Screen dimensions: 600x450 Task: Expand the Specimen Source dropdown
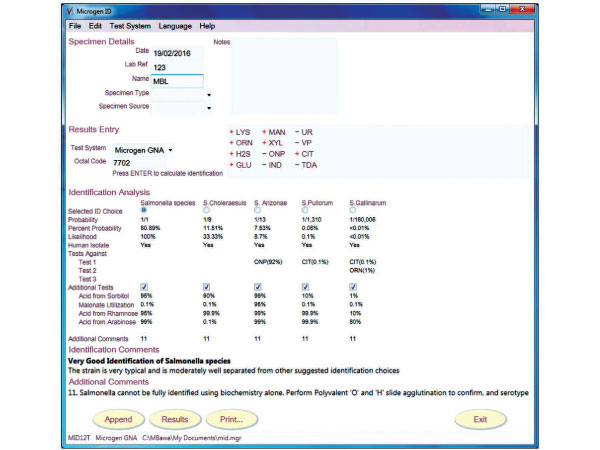click(x=209, y=108)
